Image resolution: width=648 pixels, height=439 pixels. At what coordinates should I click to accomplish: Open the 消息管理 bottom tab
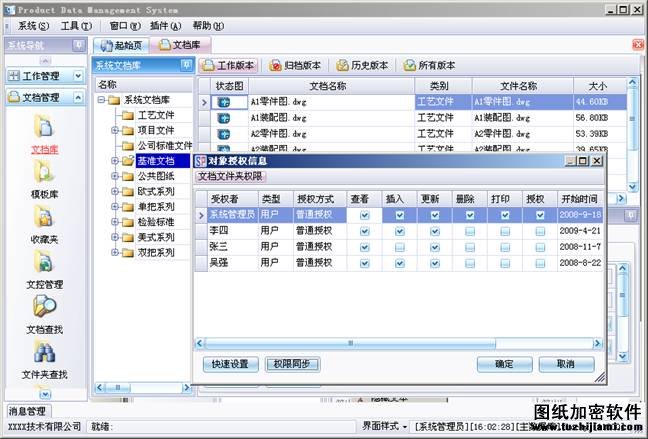coord(27,411)
